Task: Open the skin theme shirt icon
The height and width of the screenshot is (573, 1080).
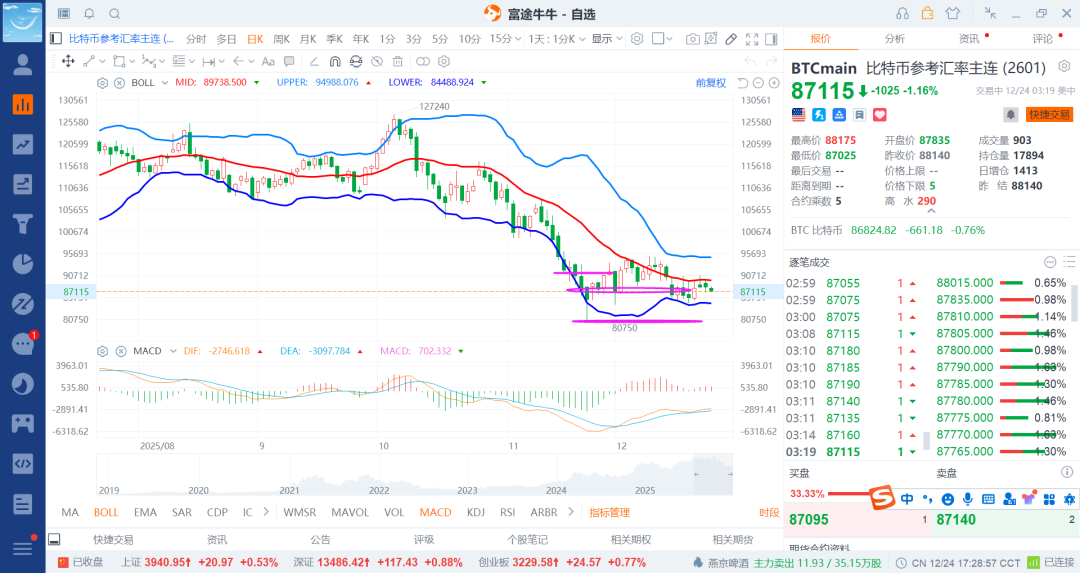Action: (x=952, y=14)
